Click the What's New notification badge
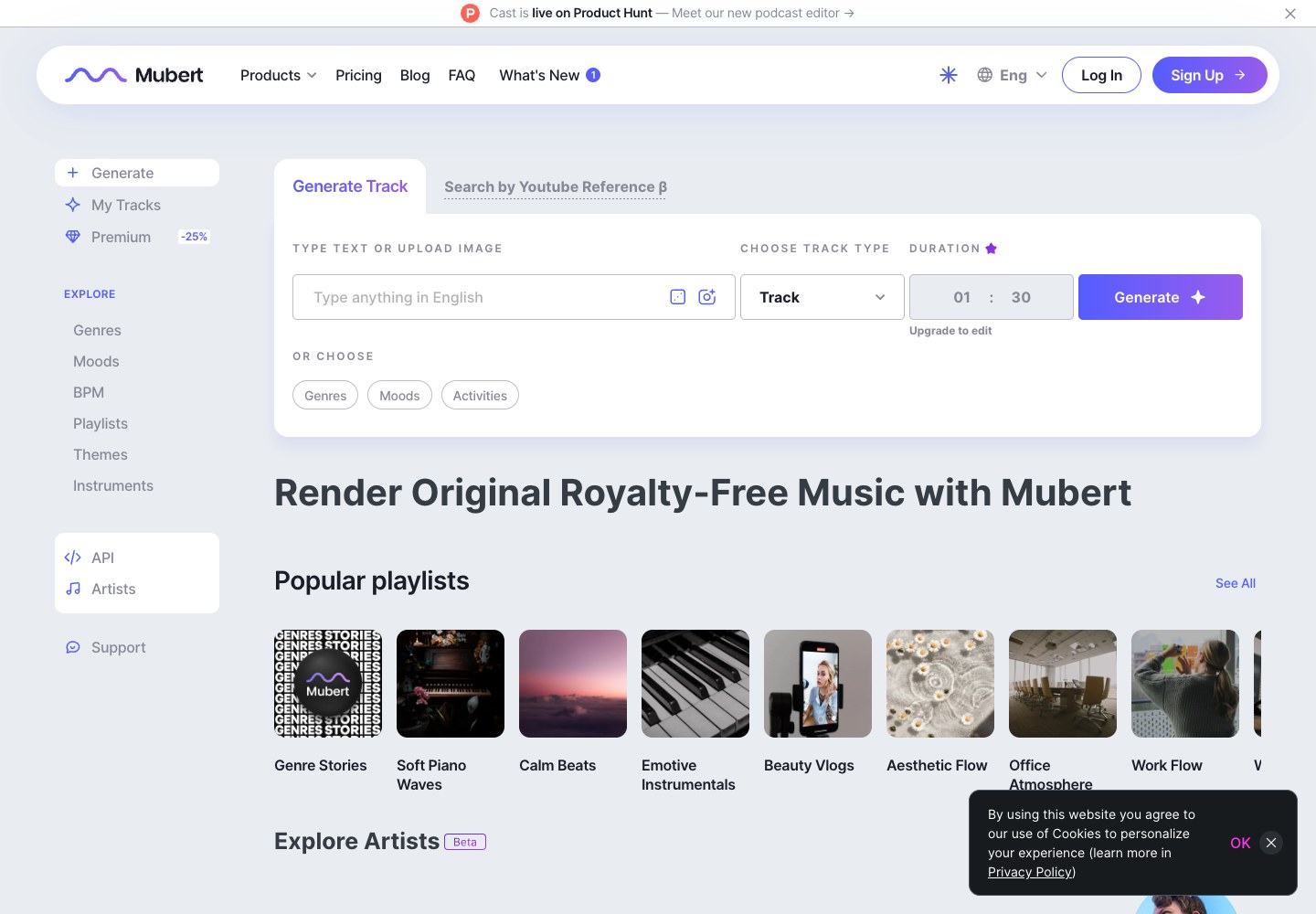The image size is (1316, 914). click(x=593, y=75)
